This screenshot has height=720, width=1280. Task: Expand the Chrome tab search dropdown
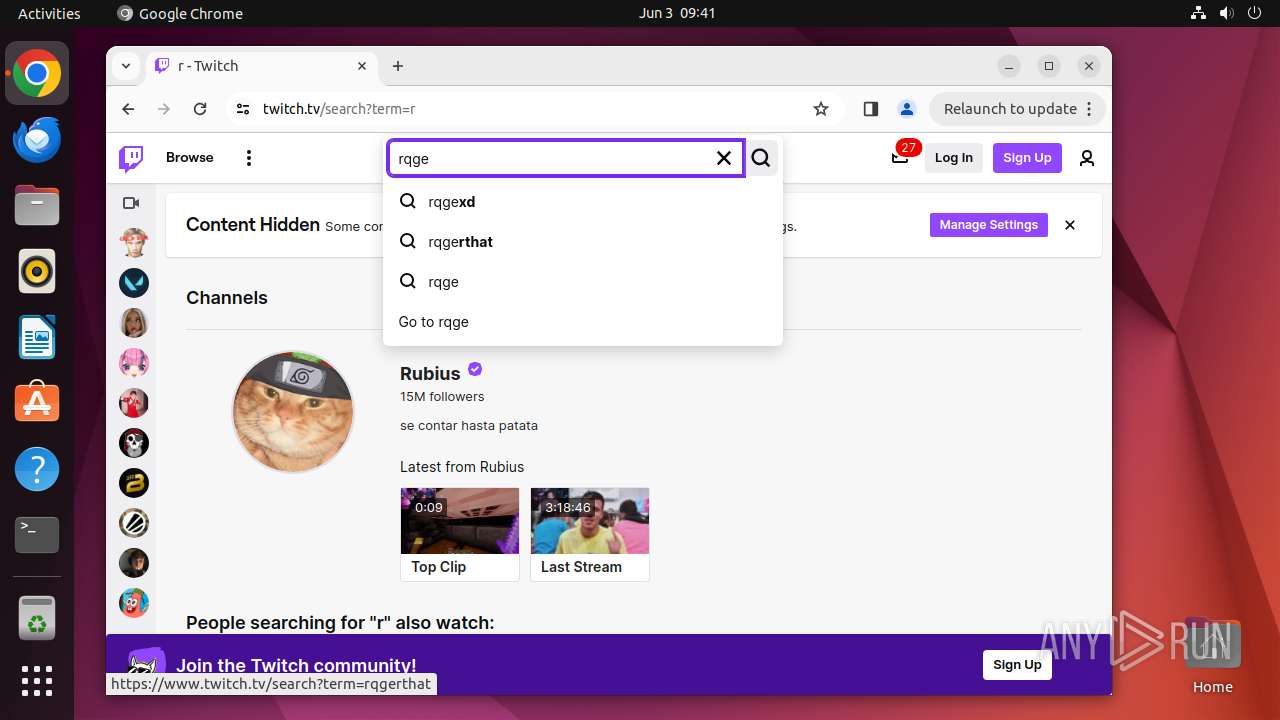(126, 66)
